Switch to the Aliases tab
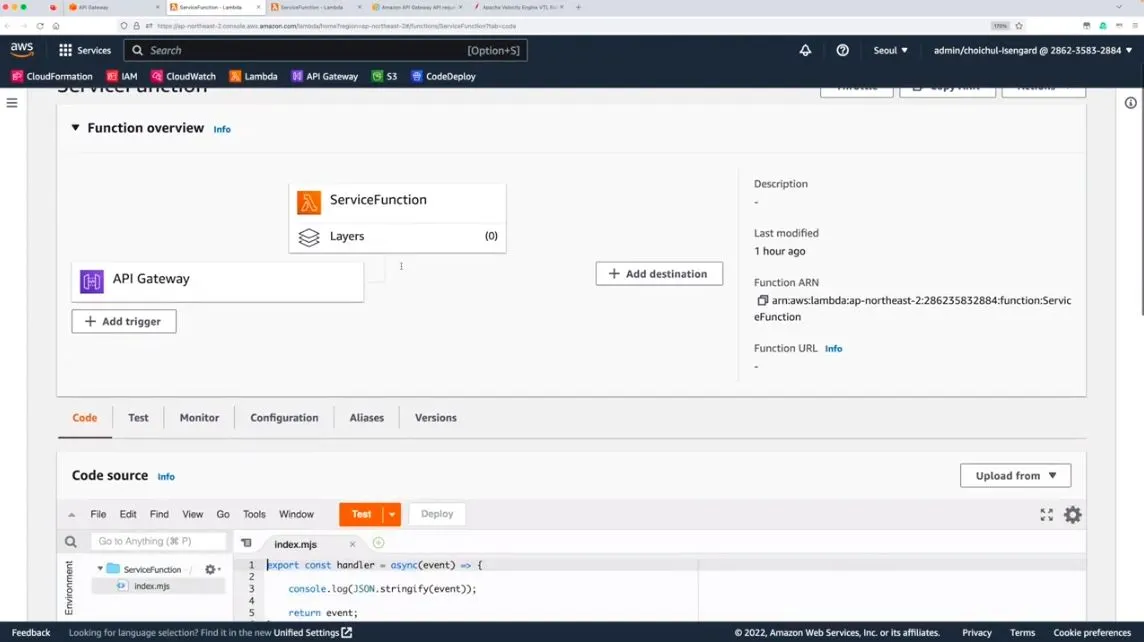The width and height of the screenshot is (1144, 642). 366,417
